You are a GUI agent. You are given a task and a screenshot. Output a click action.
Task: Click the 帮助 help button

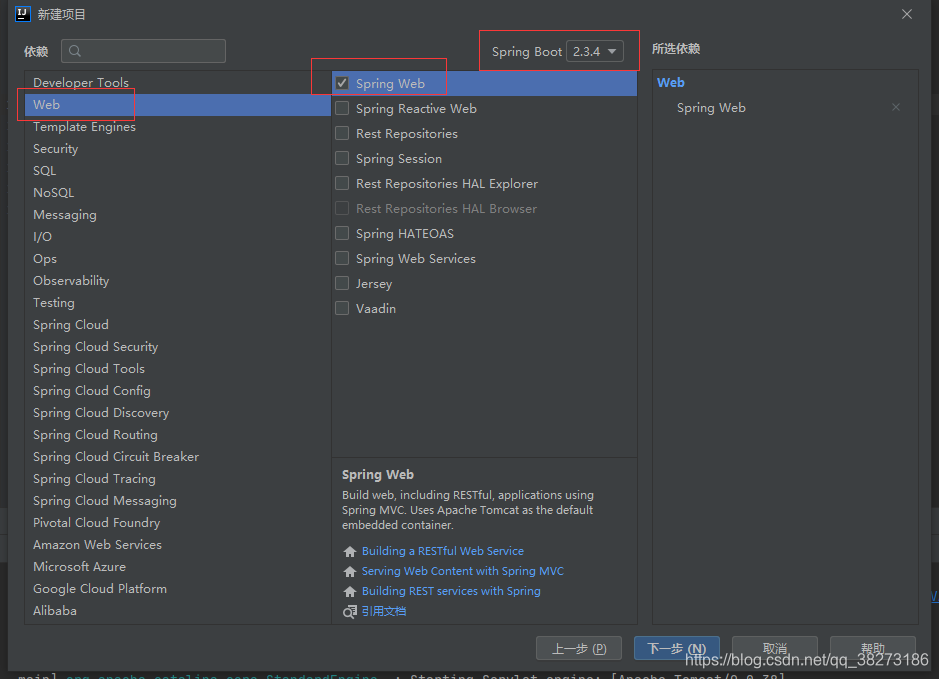873,648
